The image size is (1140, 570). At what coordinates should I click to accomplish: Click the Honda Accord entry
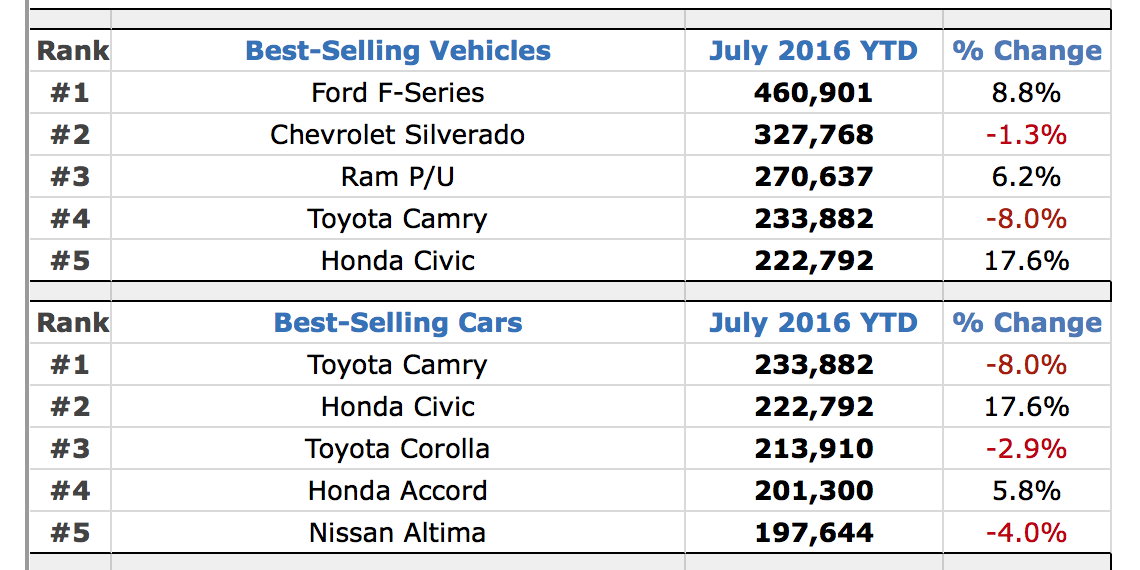tap(398, 491)
